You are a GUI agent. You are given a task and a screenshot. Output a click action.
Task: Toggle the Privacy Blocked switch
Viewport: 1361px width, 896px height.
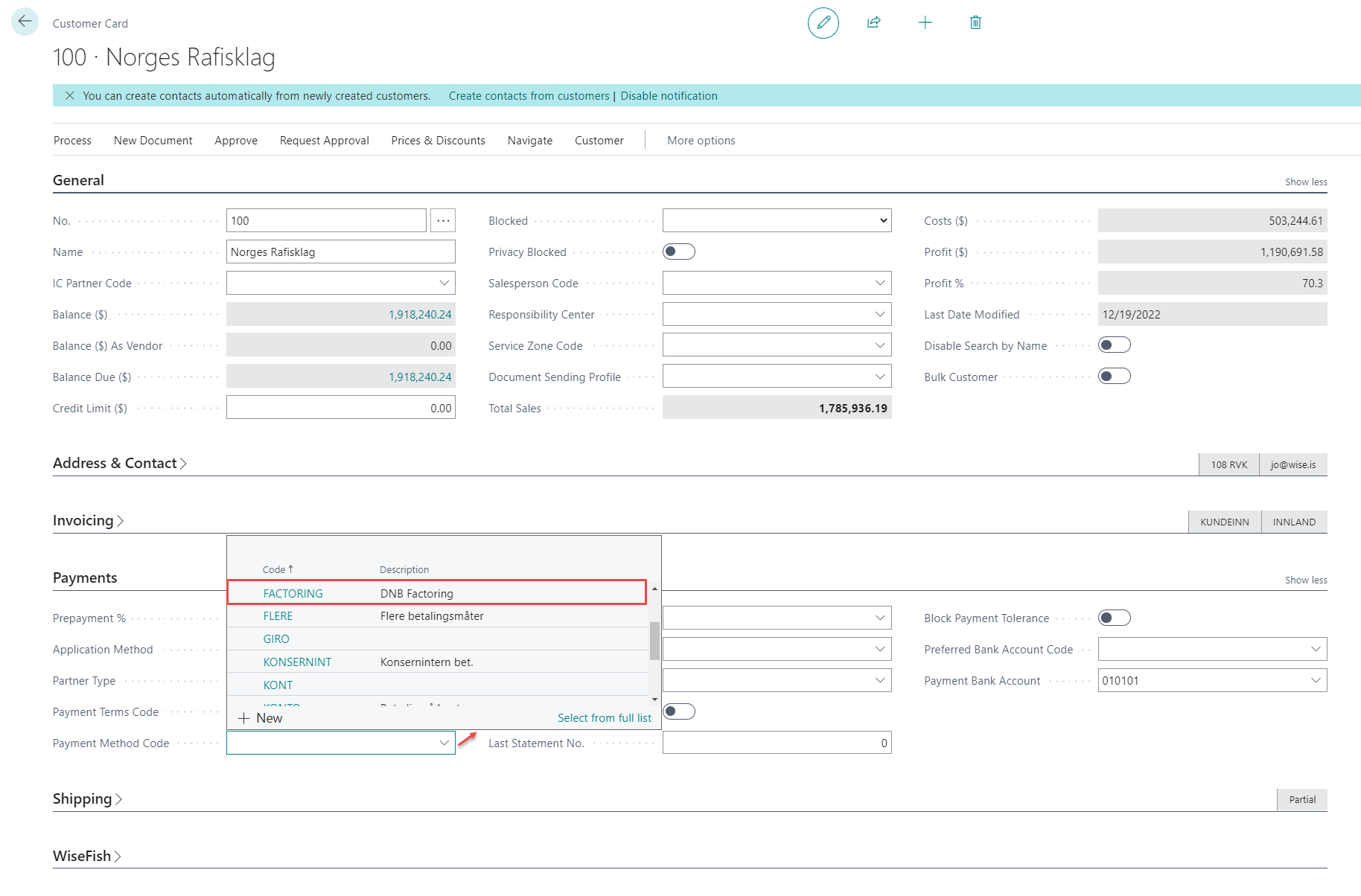pyautogui.click(x=679, y=252)
